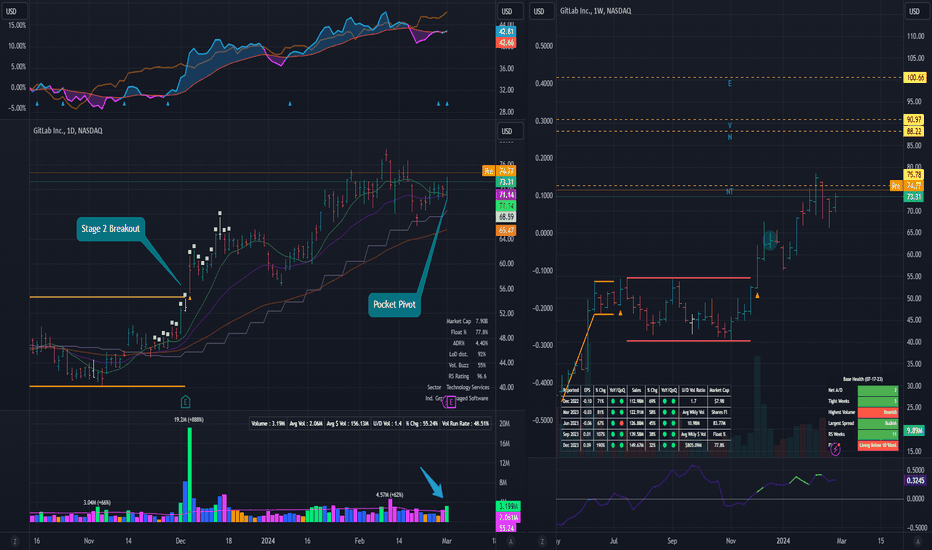Click the red Highest Volume Bearish cell
This screenshot has height=550, width=932.
(x=878, y=412)
